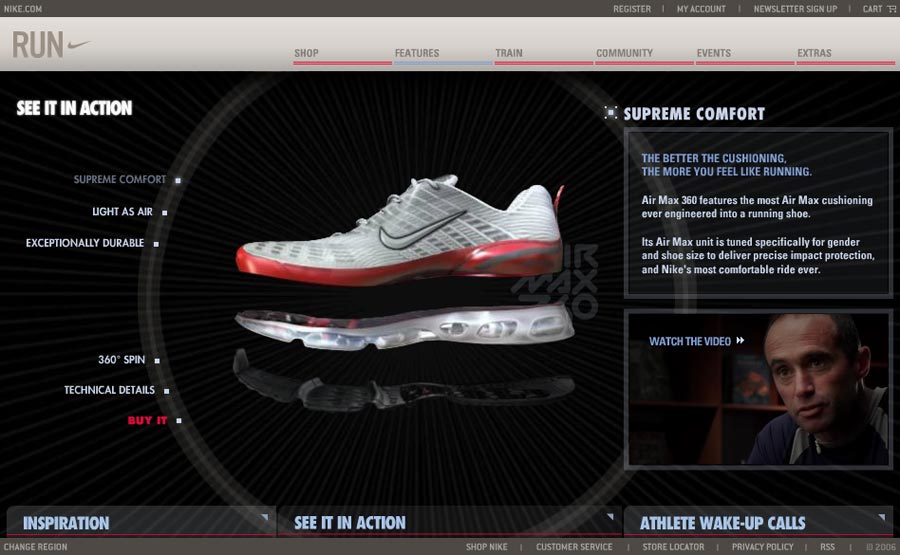Select the Technical Details option
This screenshot has height=555, width=900.
(x=110, y=390)
